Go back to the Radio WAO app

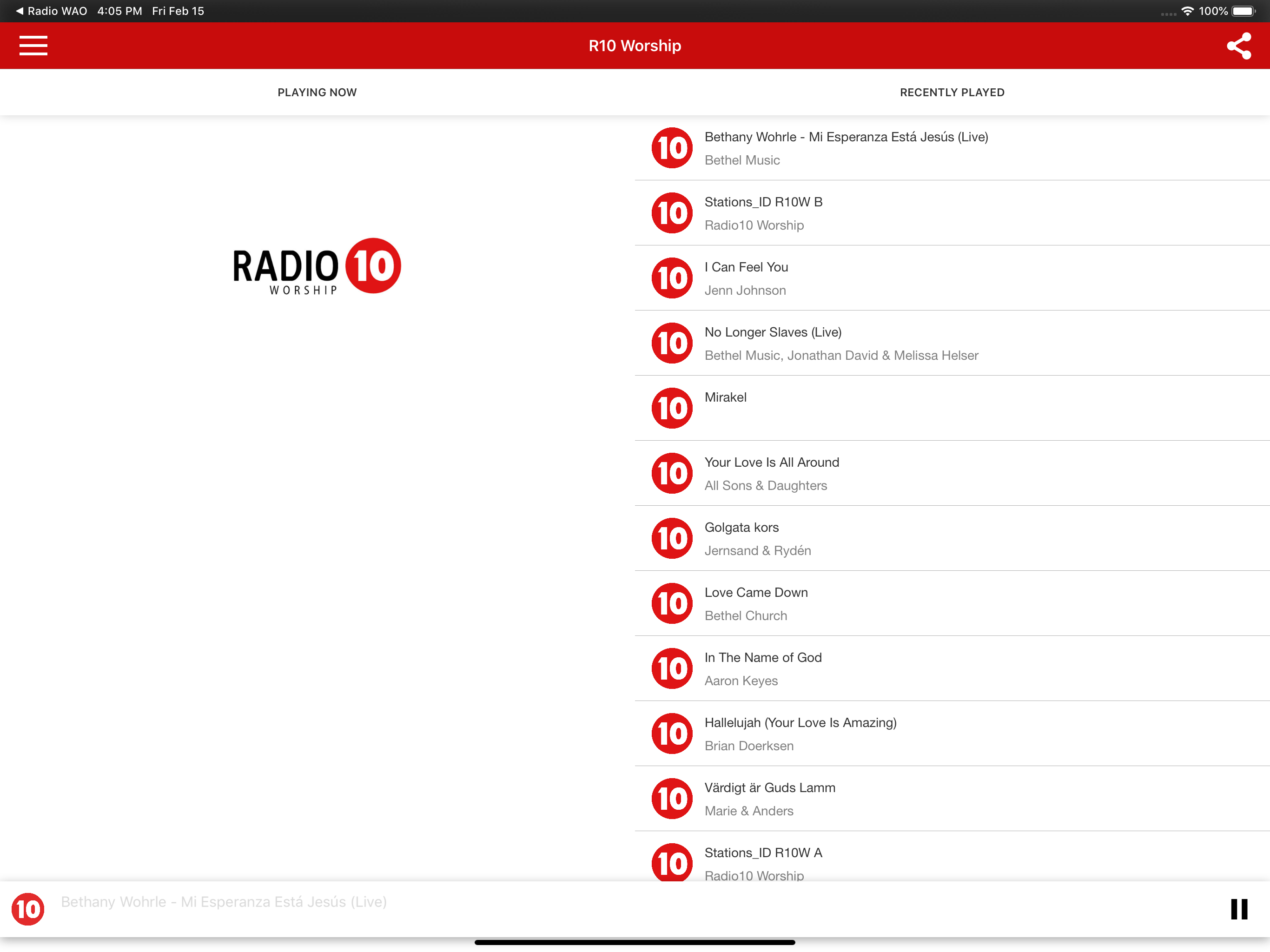point(51,11)
